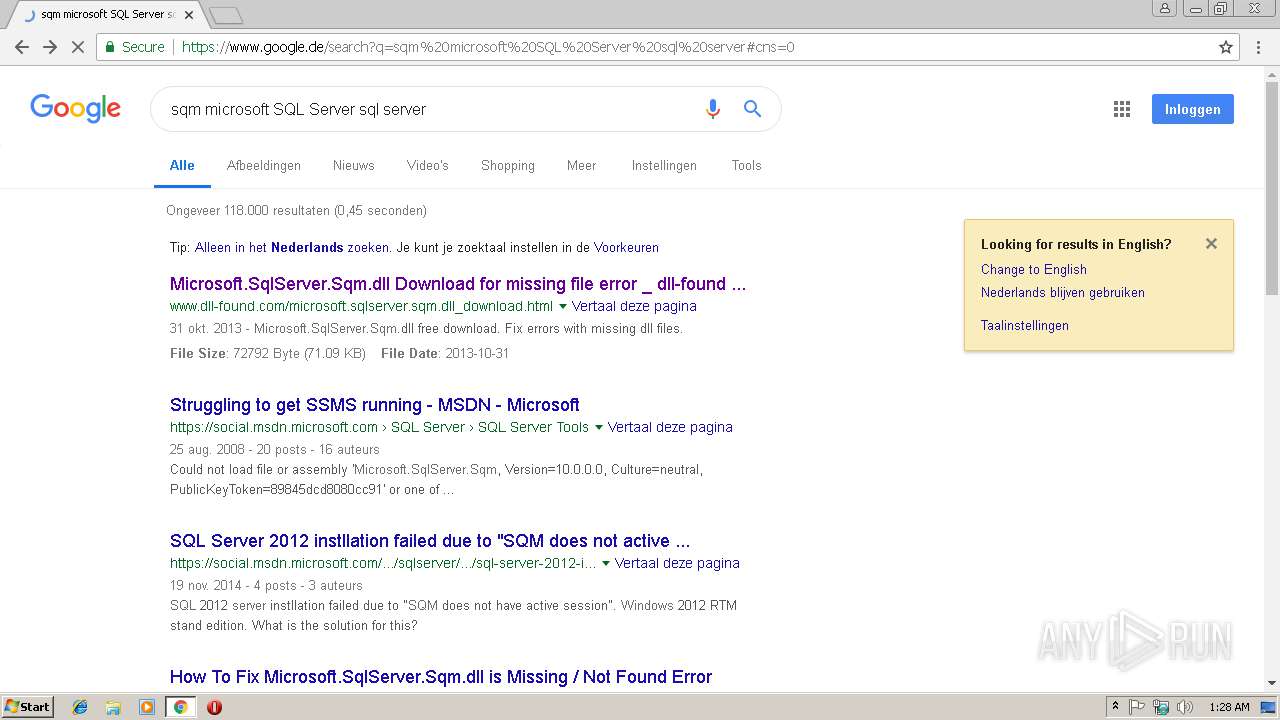The image size is (1280, 720).
Task: Open SQL Server 2012 instllation failed result
Action: point(430,541)
